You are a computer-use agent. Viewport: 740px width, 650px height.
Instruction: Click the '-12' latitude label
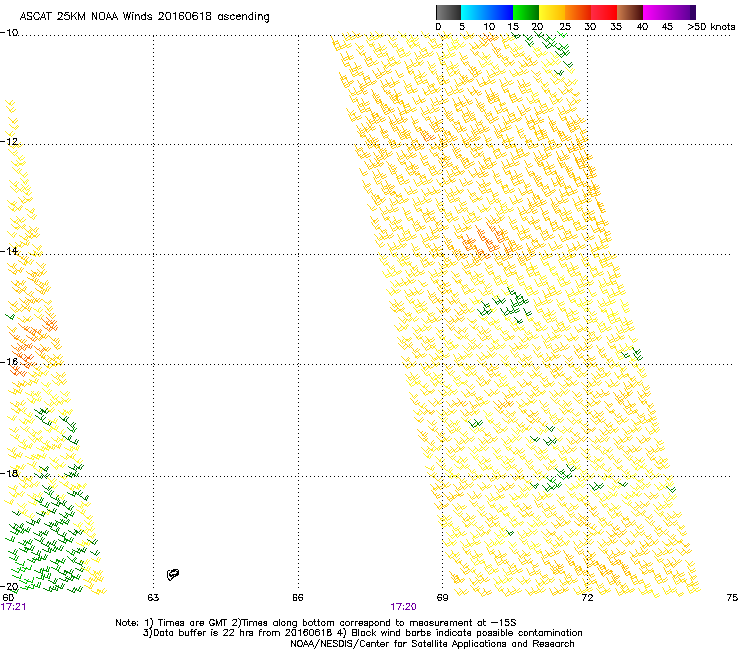pyautogui.click(x=9, y=142)
